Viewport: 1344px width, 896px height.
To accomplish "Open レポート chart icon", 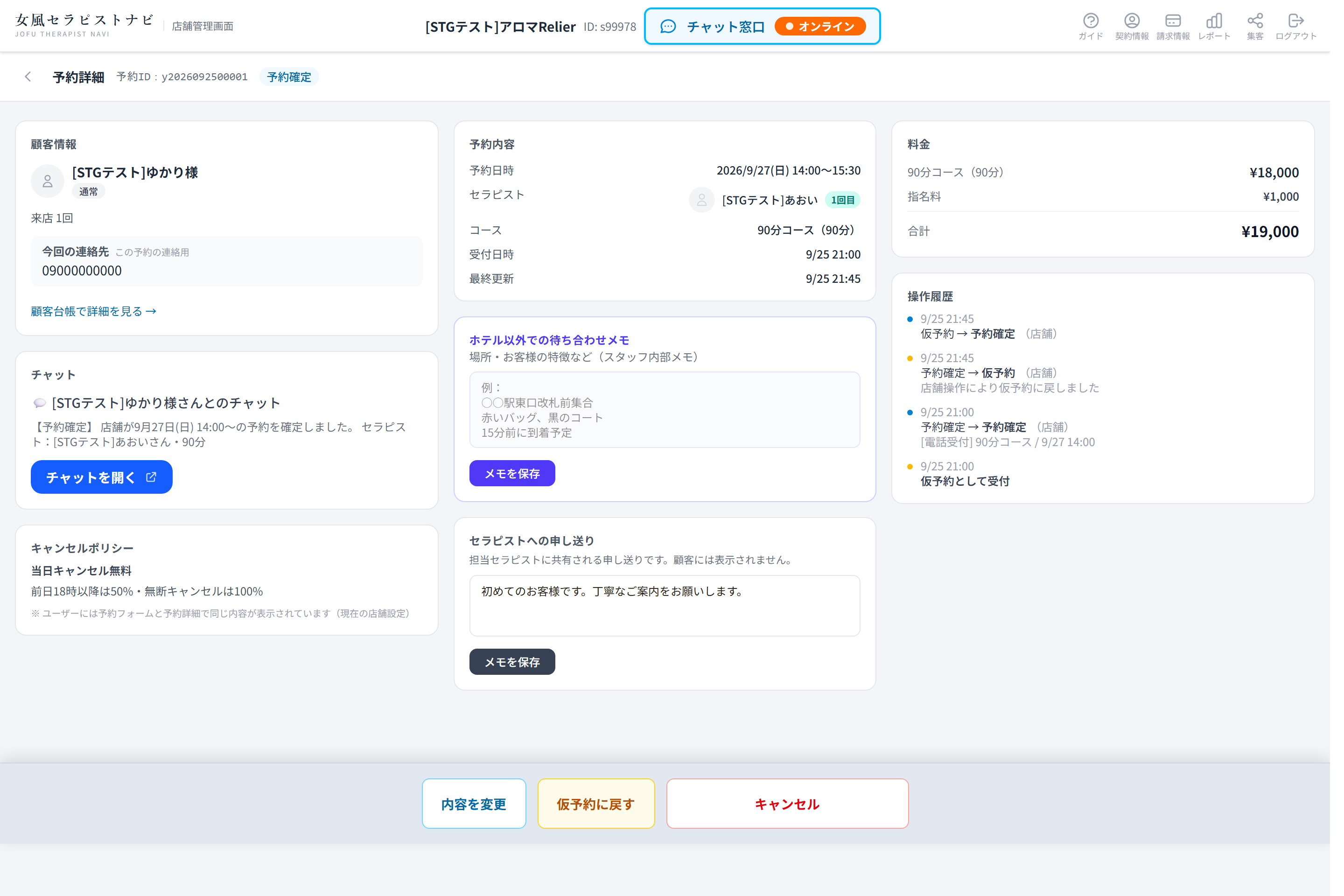I will coord(1226,26).
